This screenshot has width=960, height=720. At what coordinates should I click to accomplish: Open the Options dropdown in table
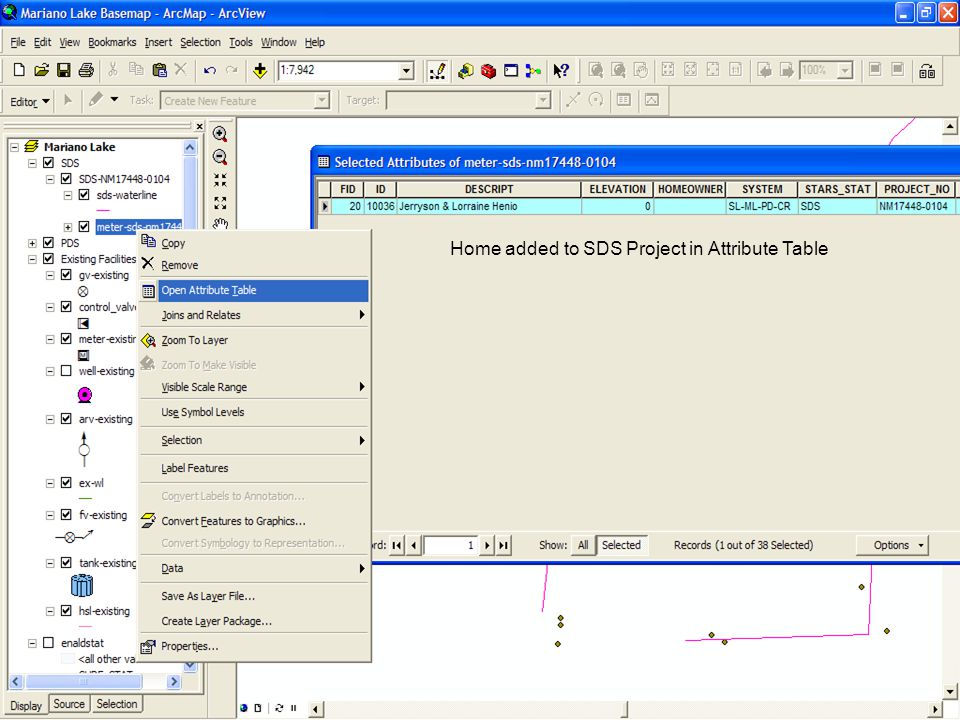click(892, 545)
